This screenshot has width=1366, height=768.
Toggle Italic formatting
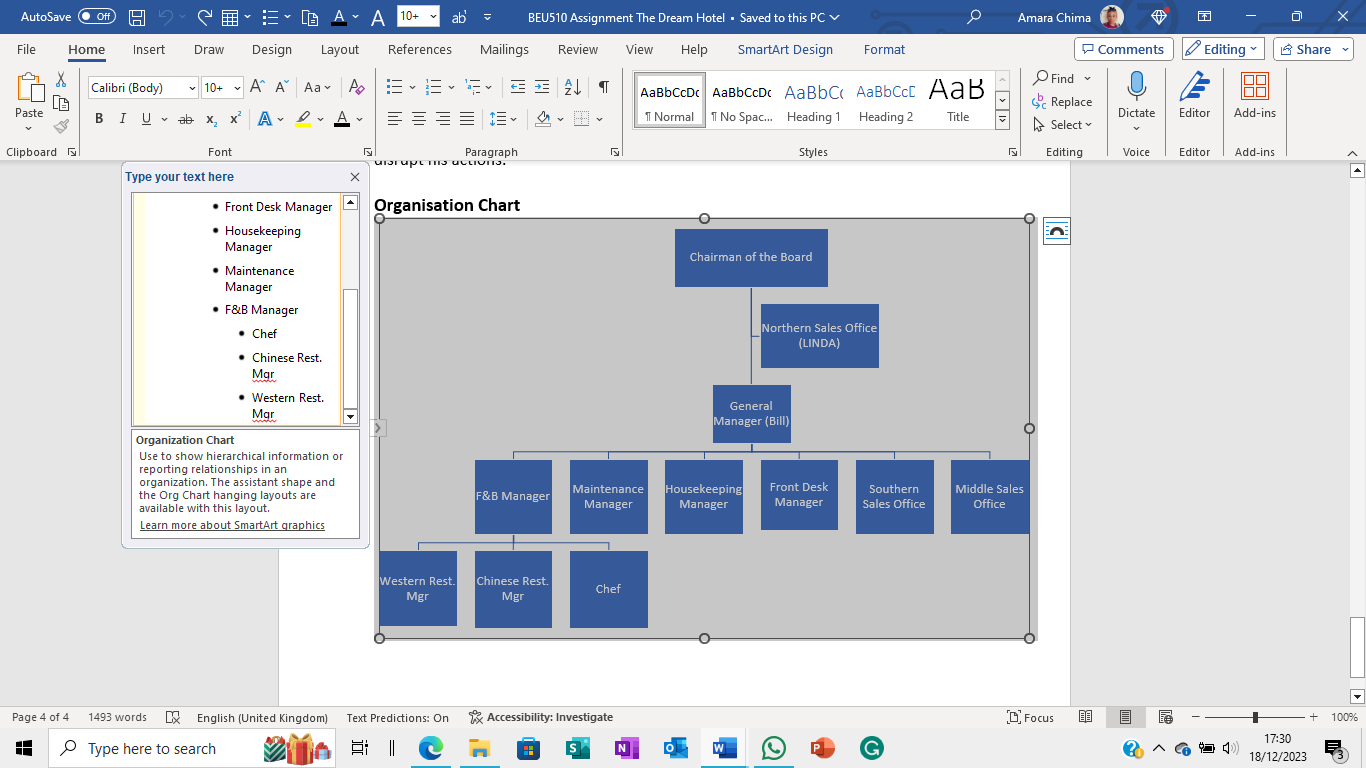coord(123,119)
